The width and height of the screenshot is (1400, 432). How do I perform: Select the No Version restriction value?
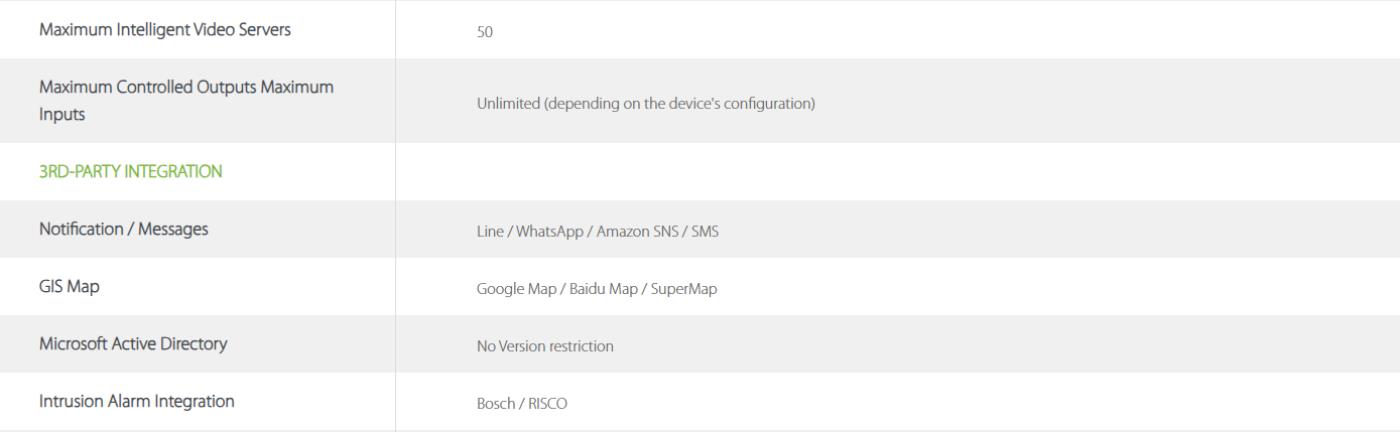tap(545, 347)
